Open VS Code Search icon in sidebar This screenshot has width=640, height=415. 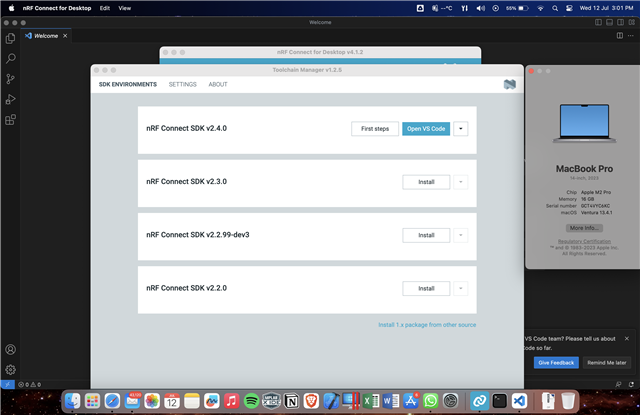click(11, 58)
